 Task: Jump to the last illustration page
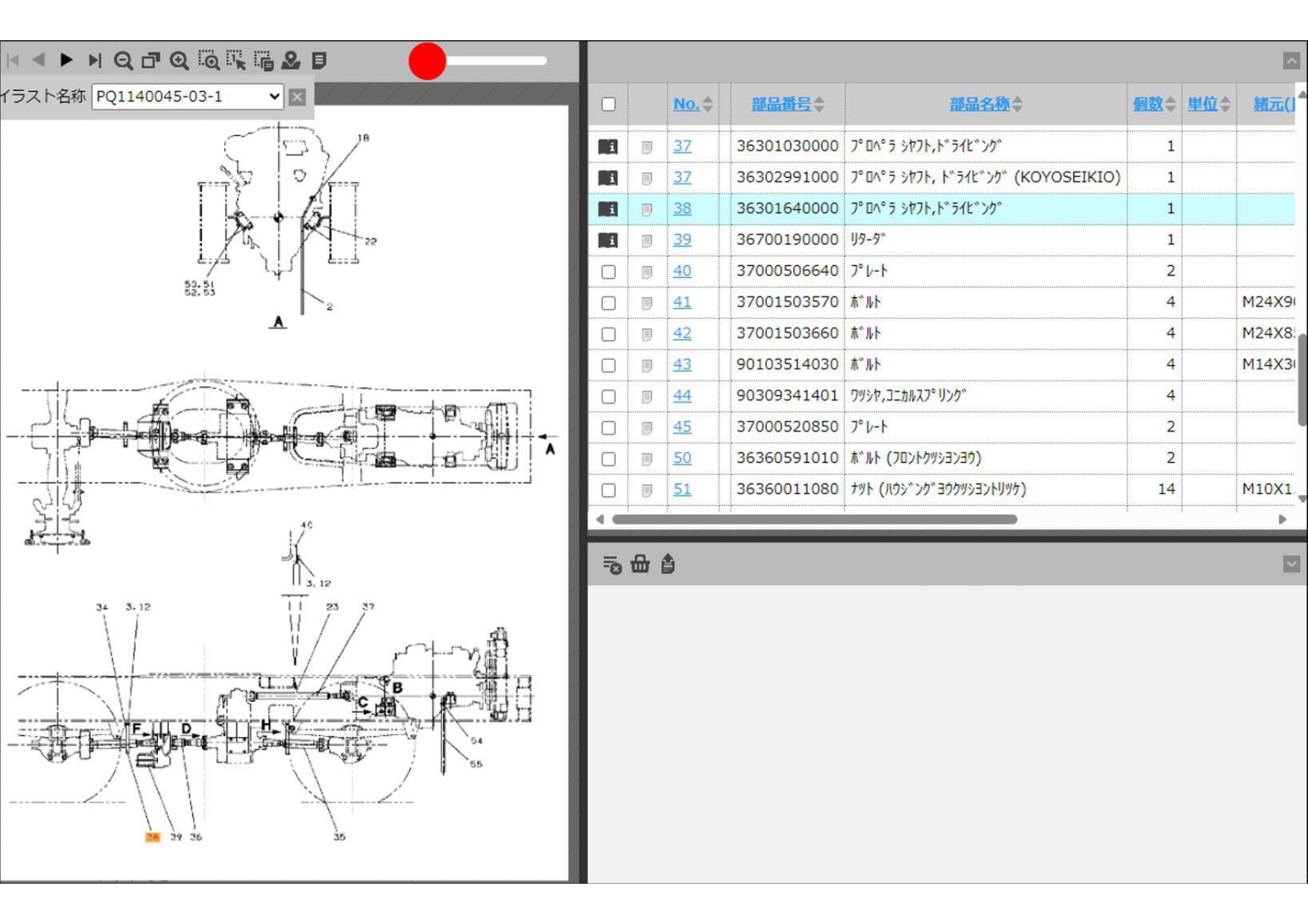[x=95, y=60]
